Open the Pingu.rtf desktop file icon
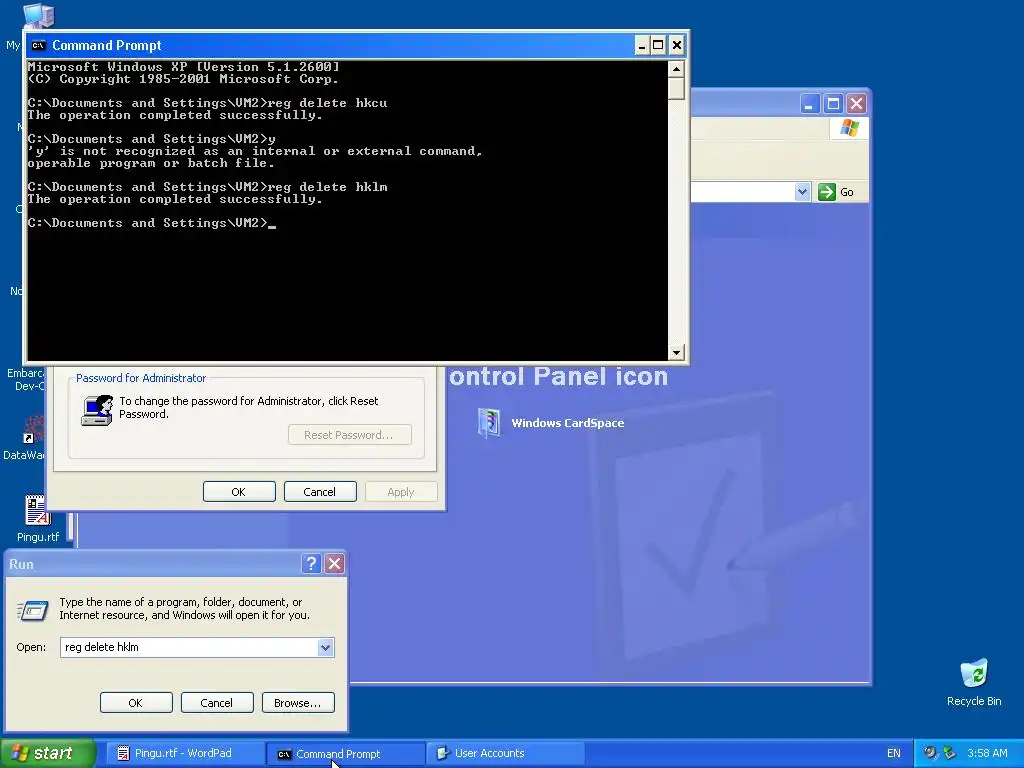The image size is (1024, 768). pos(38,510)
